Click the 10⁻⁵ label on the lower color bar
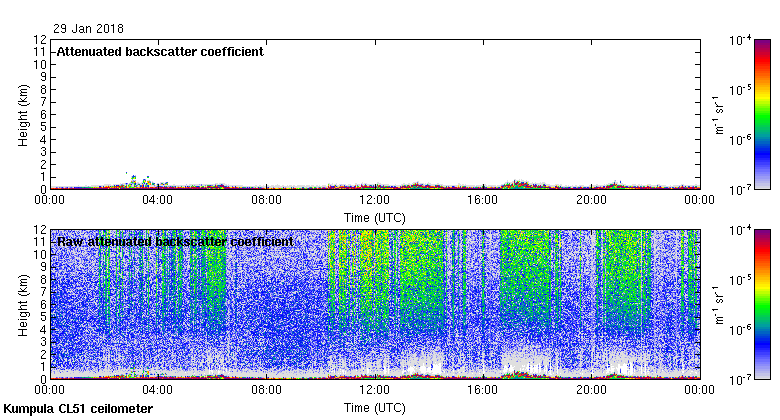780x420 pixels. (740, 280)
